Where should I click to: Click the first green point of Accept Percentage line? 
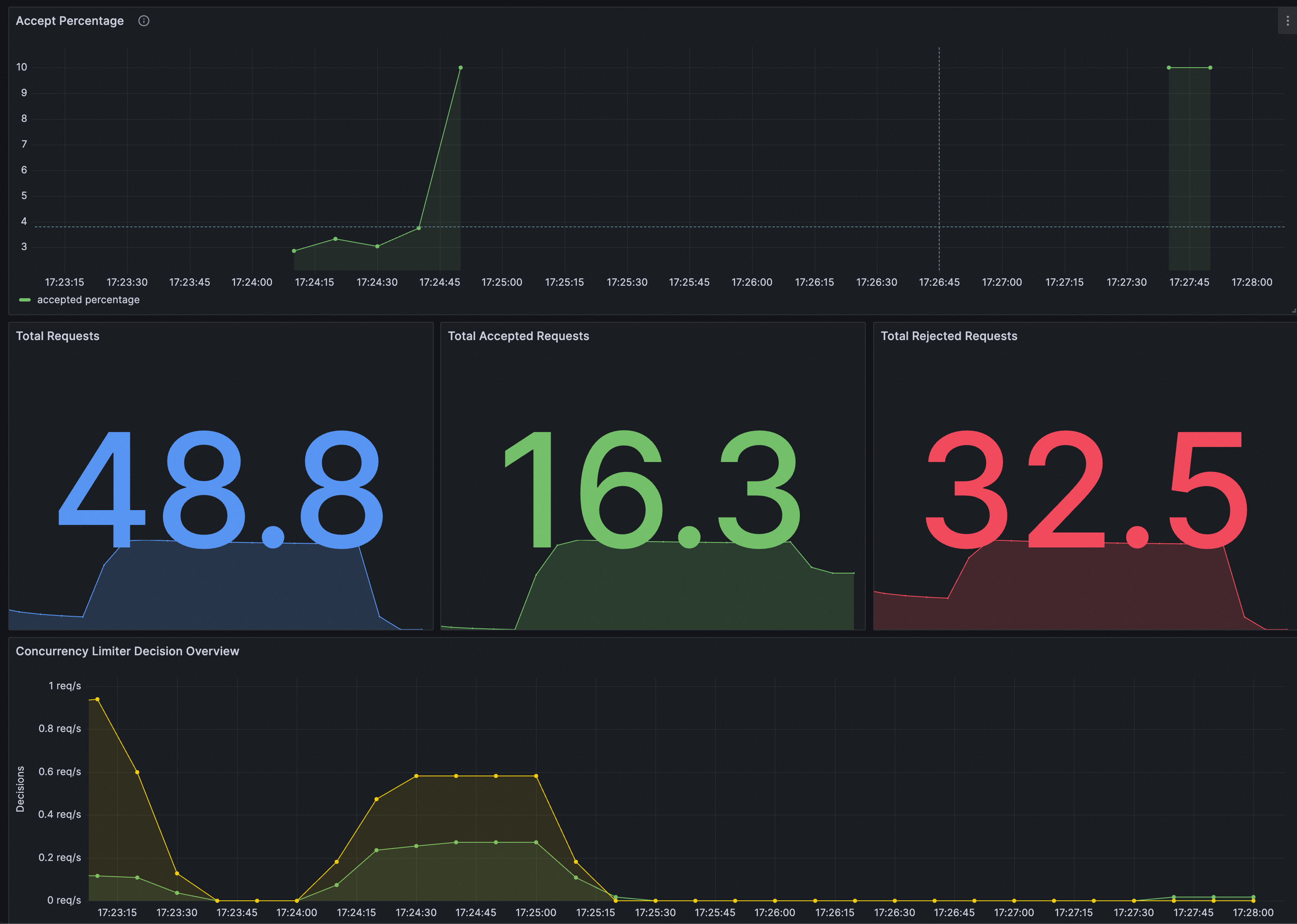(x=294, y=251)
